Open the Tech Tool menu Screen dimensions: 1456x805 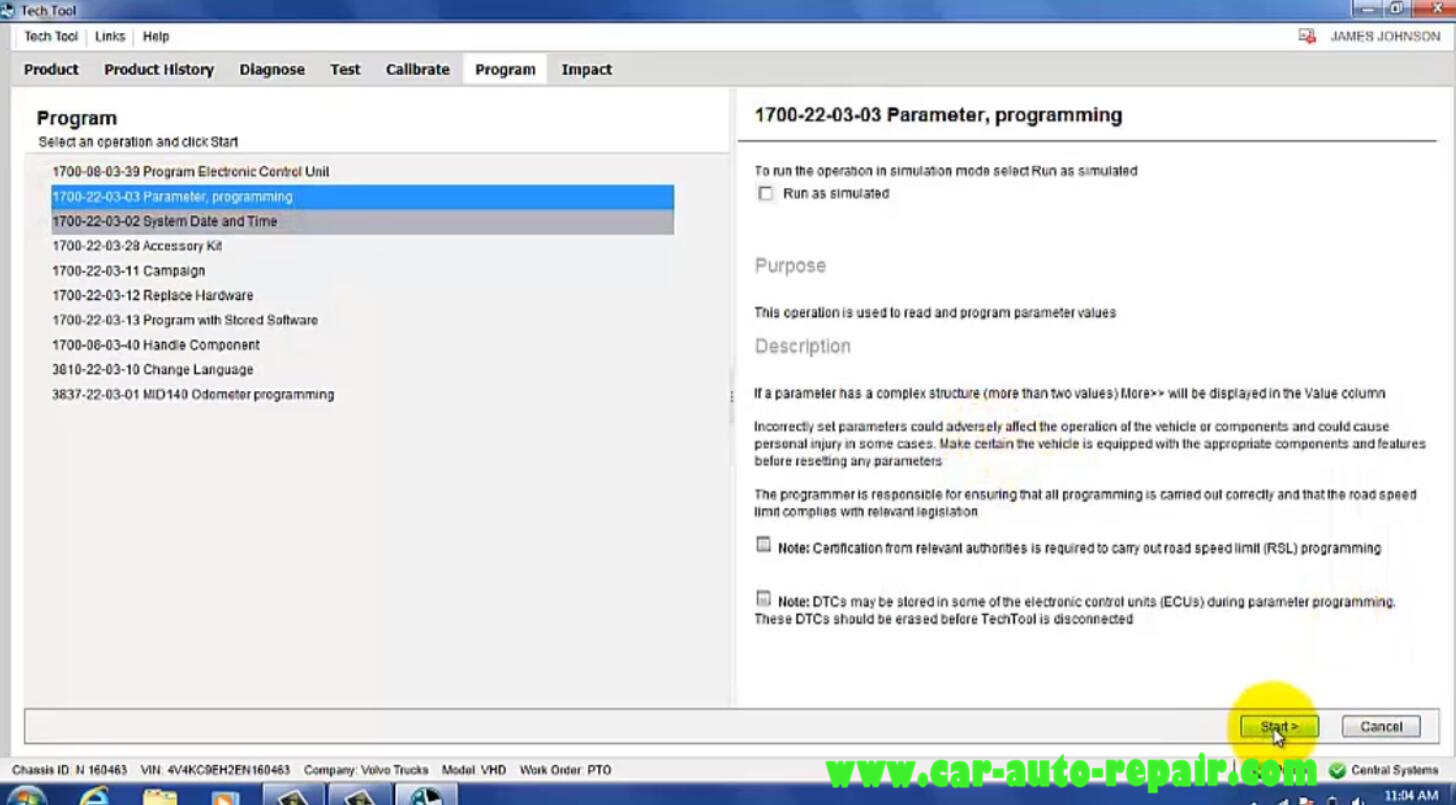coord(51,36)
